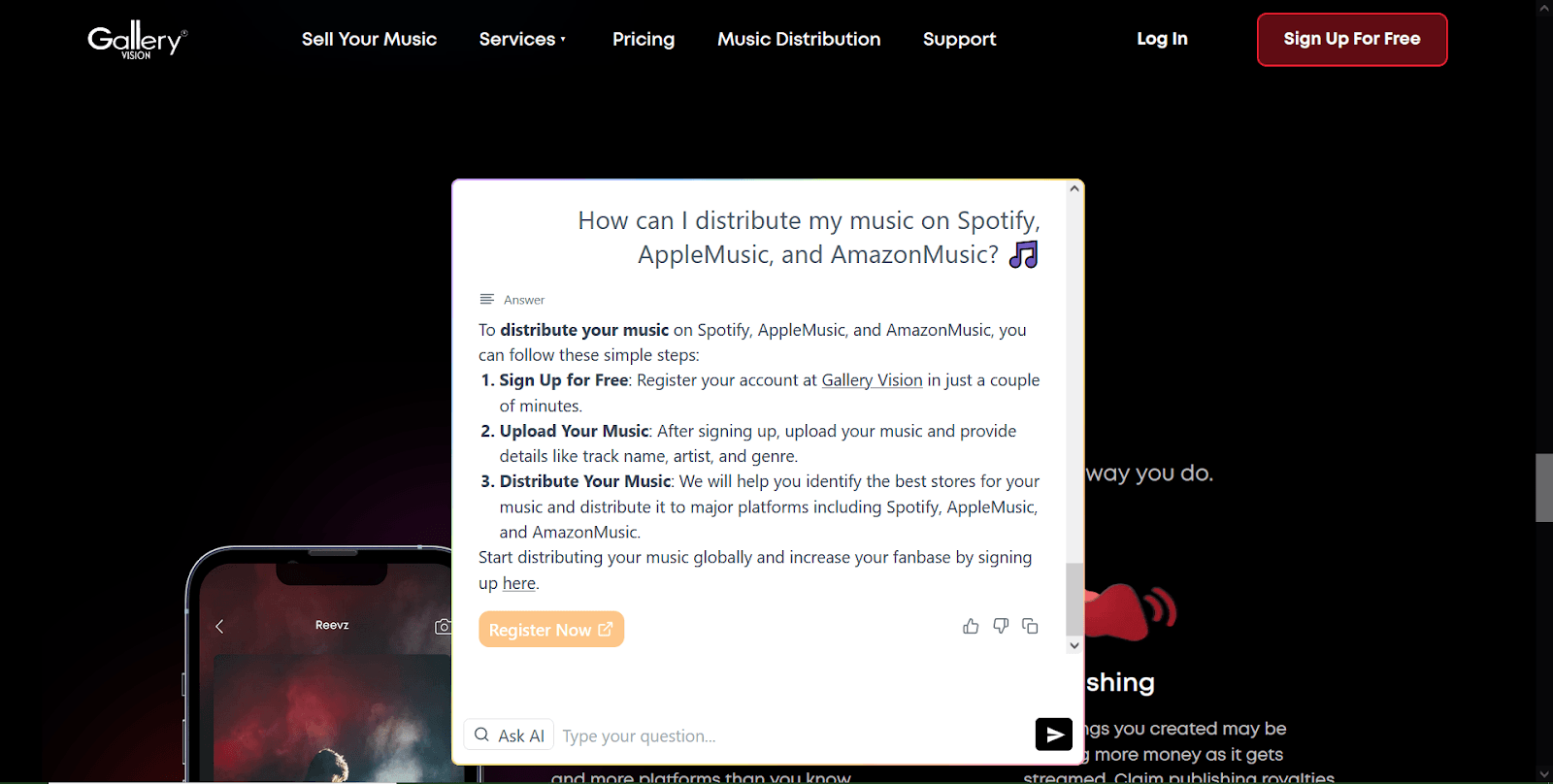Click the page scrollbar thumb
The height and width of the screenshot is (784, 1553).
tap(1544, 487)
